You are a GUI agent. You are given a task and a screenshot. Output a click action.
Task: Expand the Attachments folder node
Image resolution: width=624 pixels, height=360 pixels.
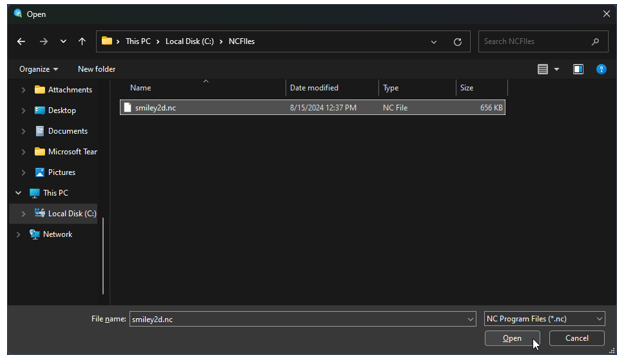[23, 90]
